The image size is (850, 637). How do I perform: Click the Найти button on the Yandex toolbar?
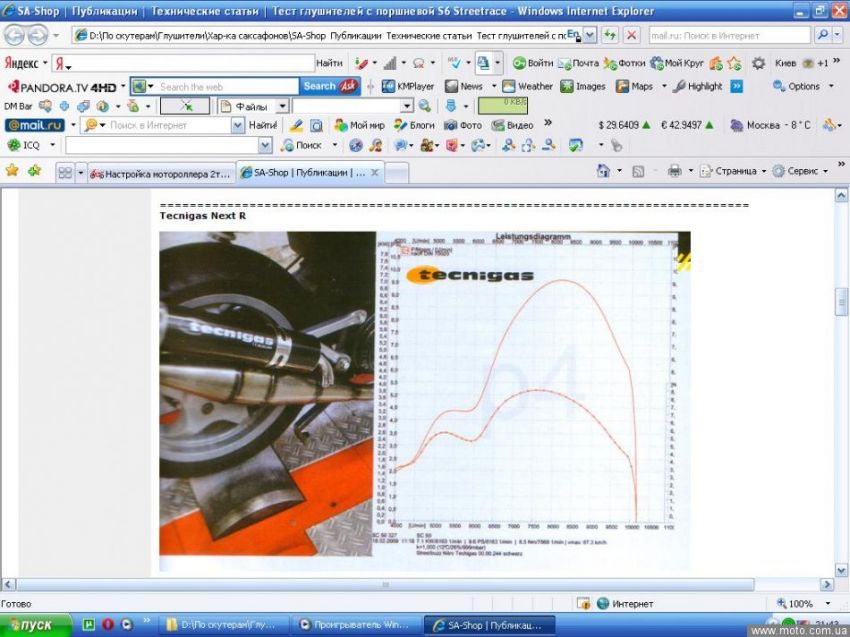pos(330,63)
